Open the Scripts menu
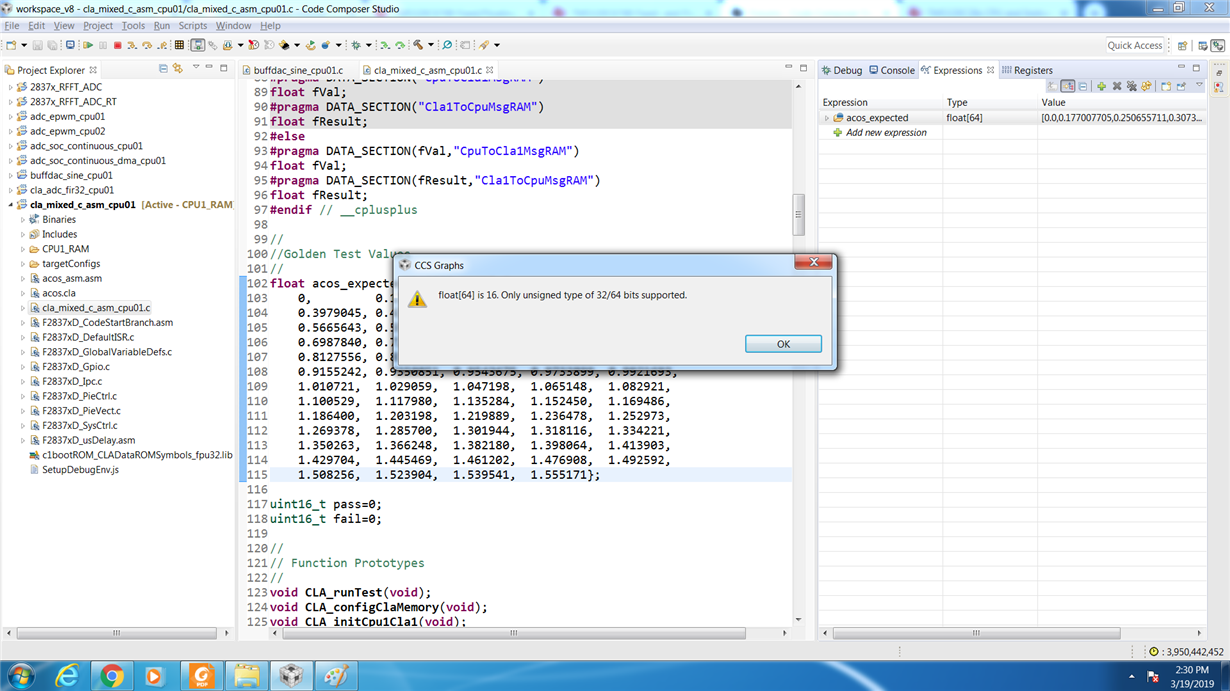Viewport: 1230px width, 691px height. (192, 25)
